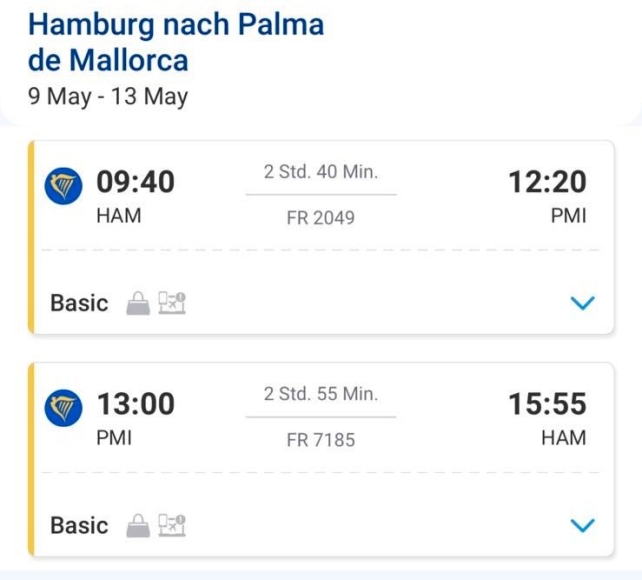Click the 09:40 departure time

[x=135, y=183]
